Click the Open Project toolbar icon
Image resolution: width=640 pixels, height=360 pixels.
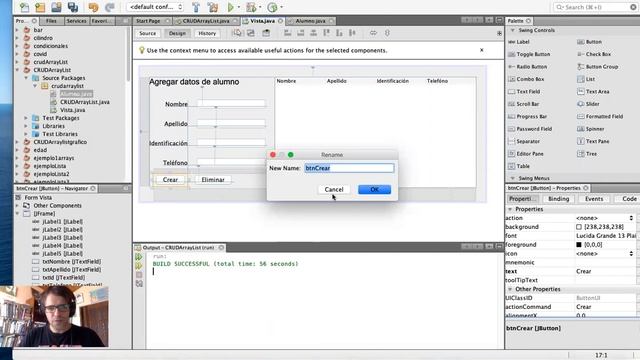[x=56, y=7]
